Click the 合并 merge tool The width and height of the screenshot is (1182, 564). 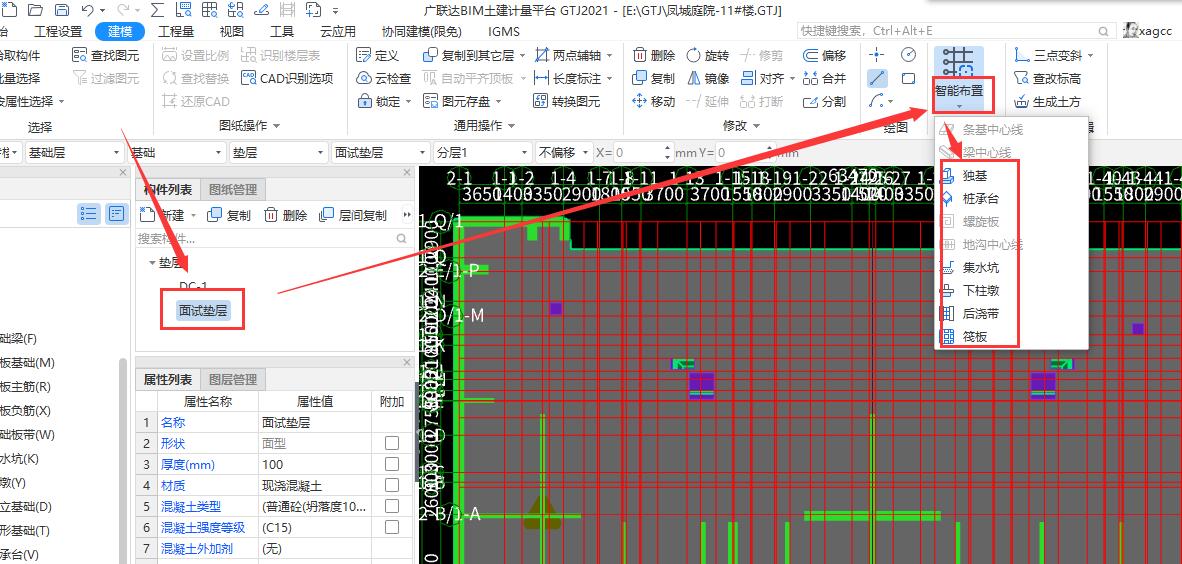click(x=825, y=78)
